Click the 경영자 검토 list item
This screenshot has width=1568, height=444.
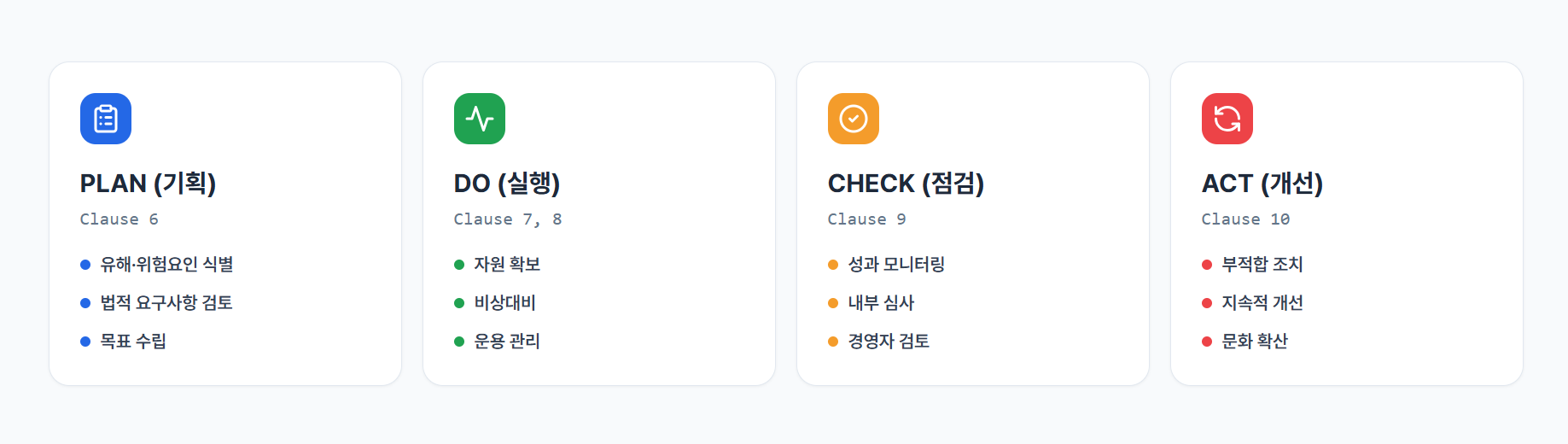(889, 342)
